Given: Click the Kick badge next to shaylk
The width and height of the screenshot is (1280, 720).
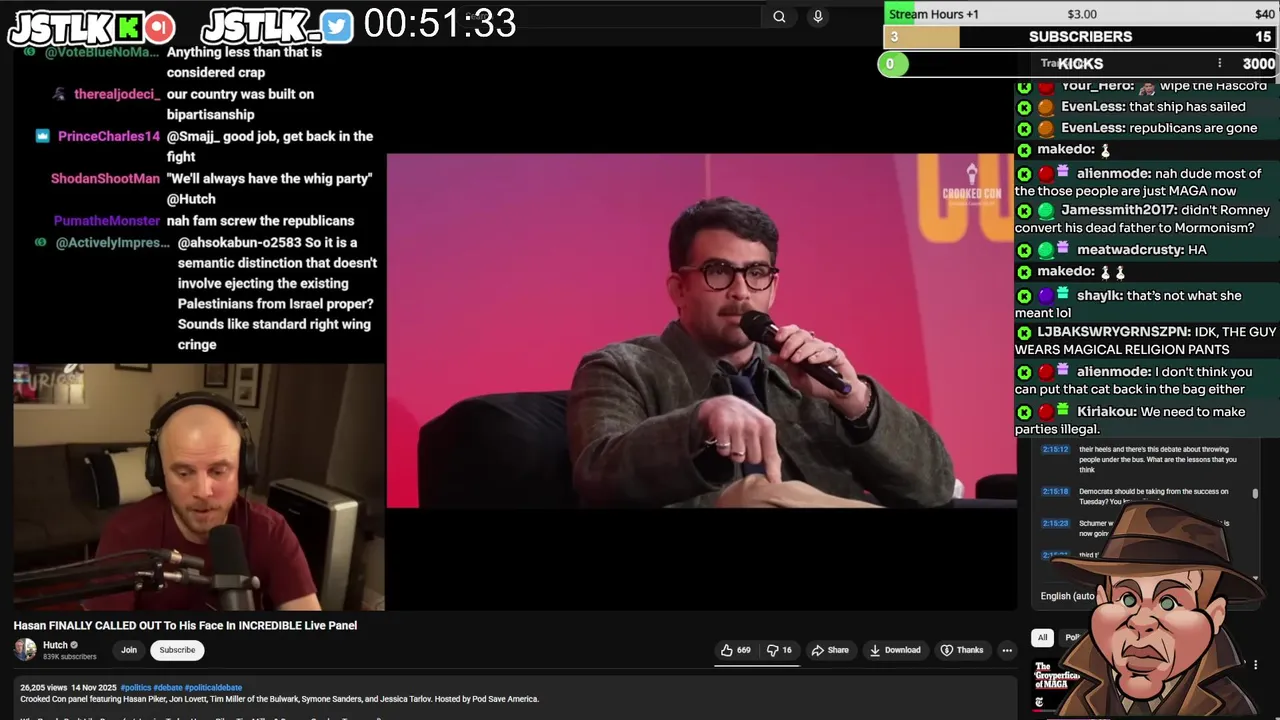Looking at the screenshot, I should (x=1024, y=296).
